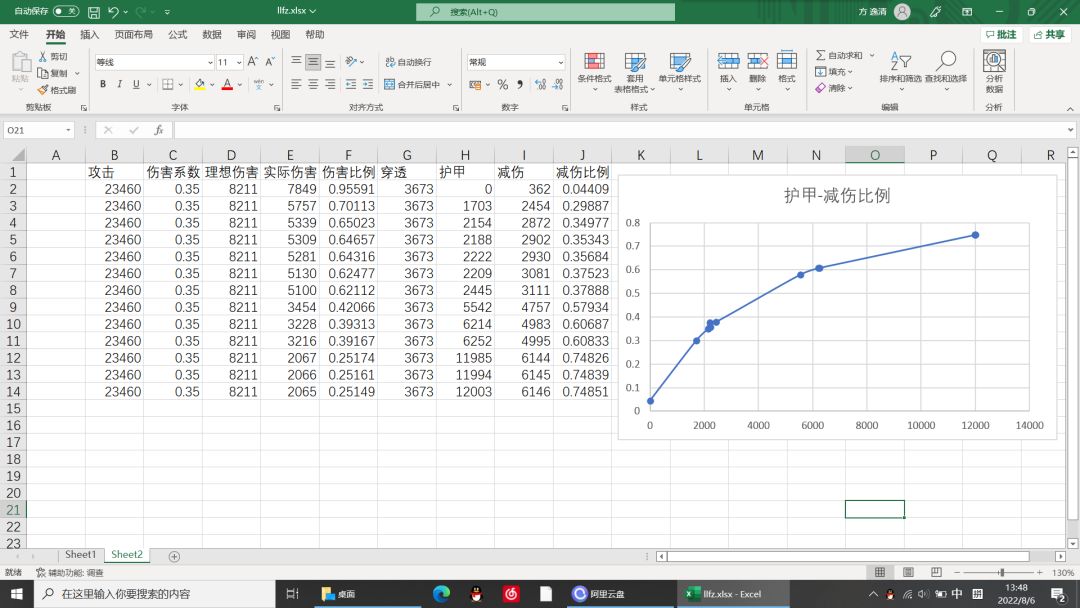The width and height of the screenshot is (1080, 608).
Task: Toggle bold formatting
Action: 103,84
